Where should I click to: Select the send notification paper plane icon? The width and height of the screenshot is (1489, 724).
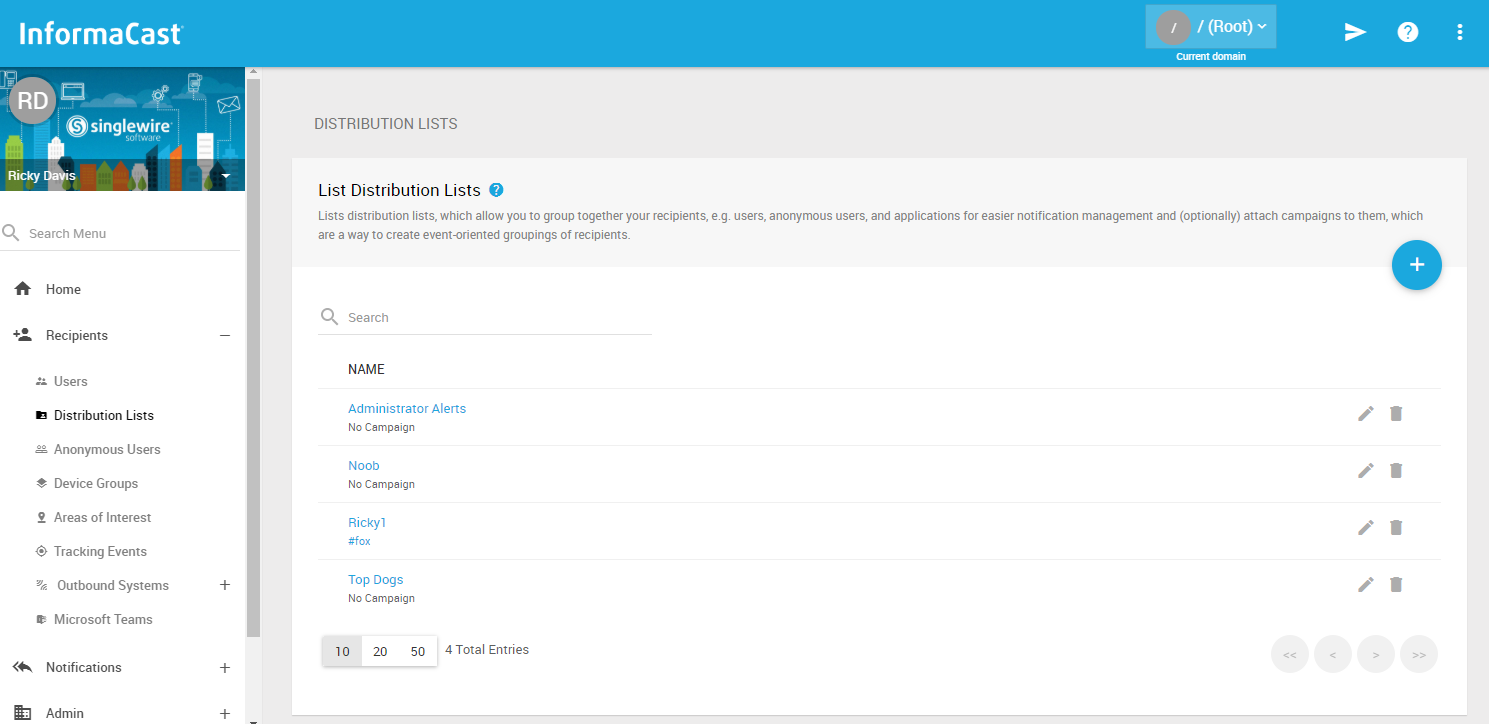coord(1355,31)
